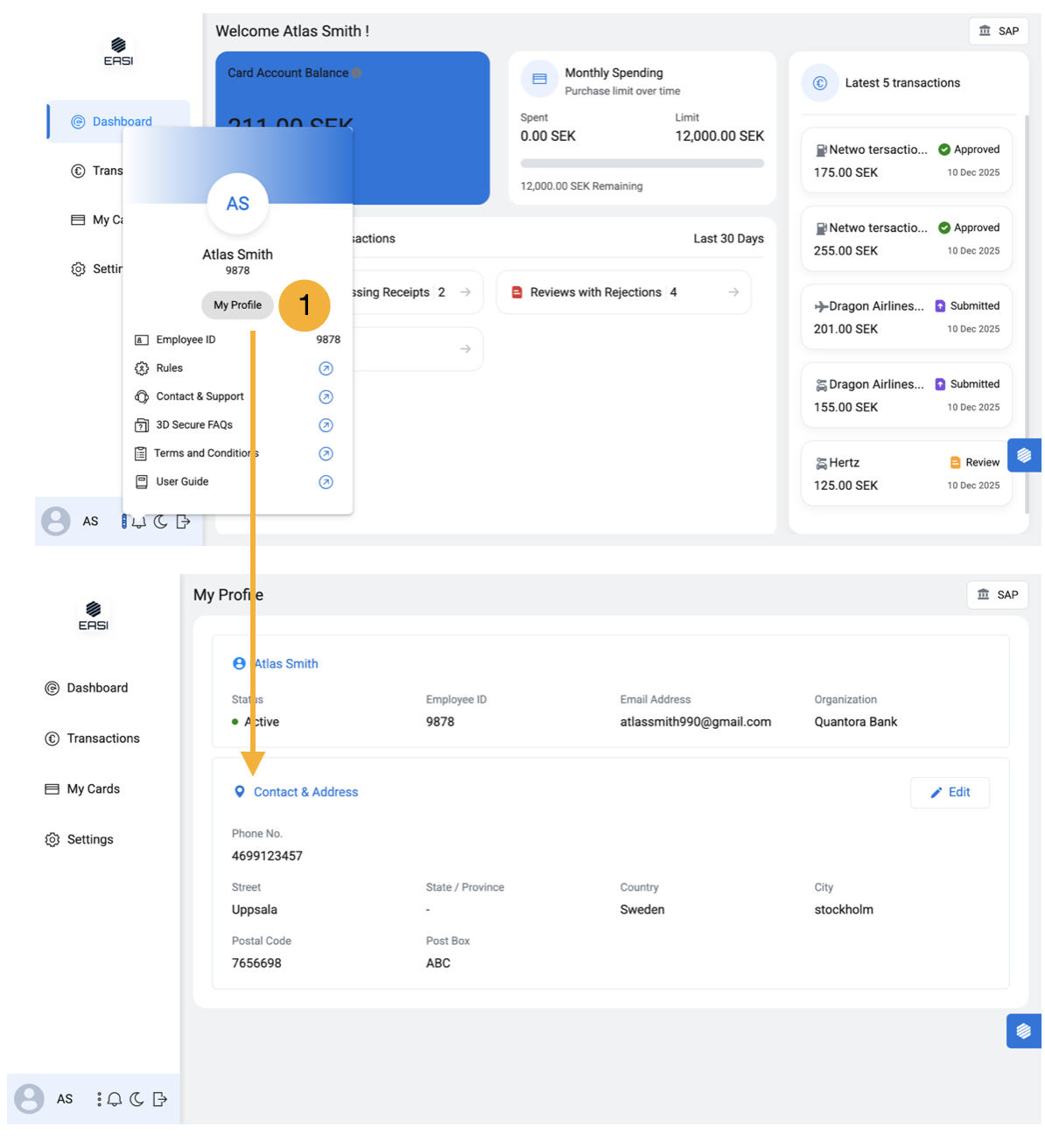Click notifications bell on My Profile page
Image resolution: width=1045 pixels, height=1148 pixels.
tap(115, 1099)
